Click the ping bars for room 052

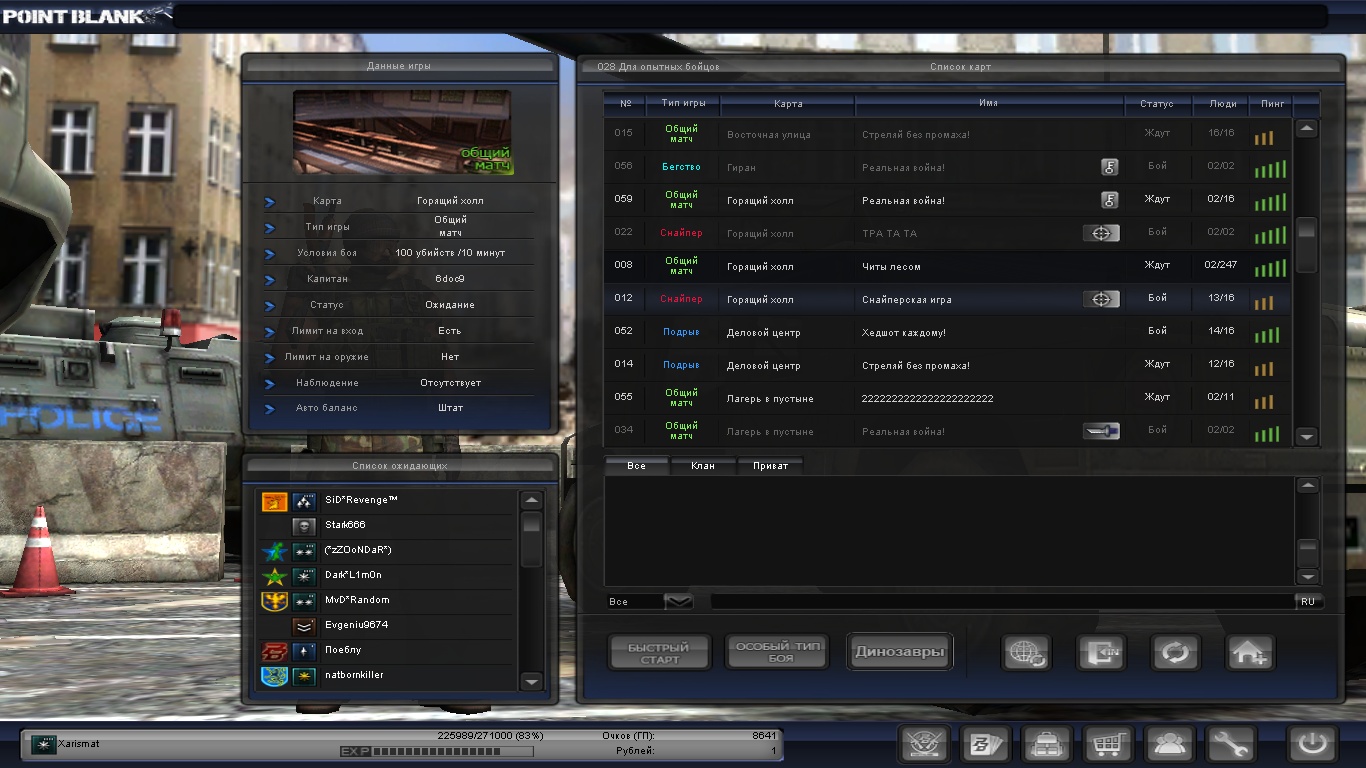(1266, 335)
